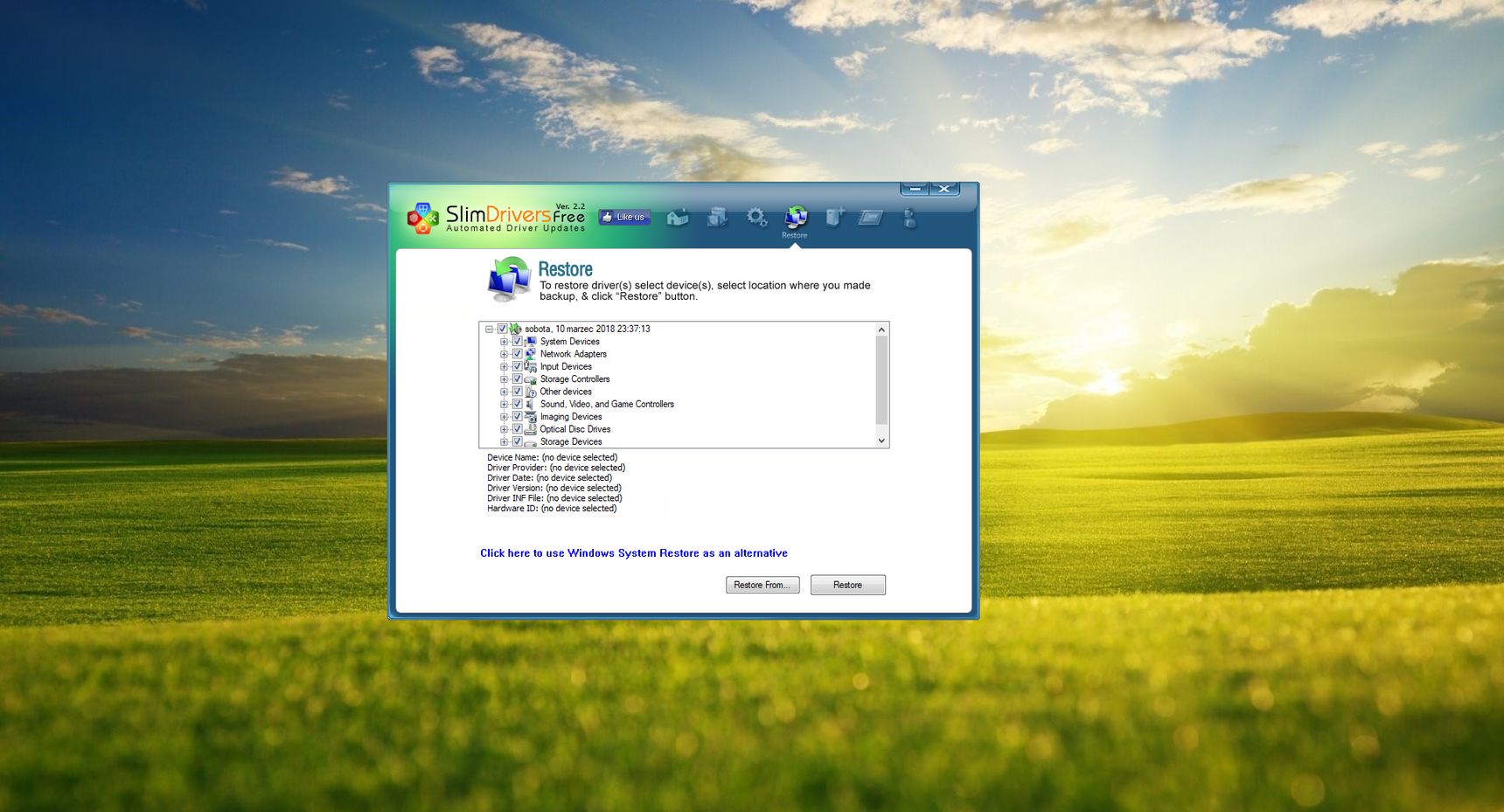1504x812 pixels.
Task: Click the Network Adapters icon
Action: coord(531,354)
